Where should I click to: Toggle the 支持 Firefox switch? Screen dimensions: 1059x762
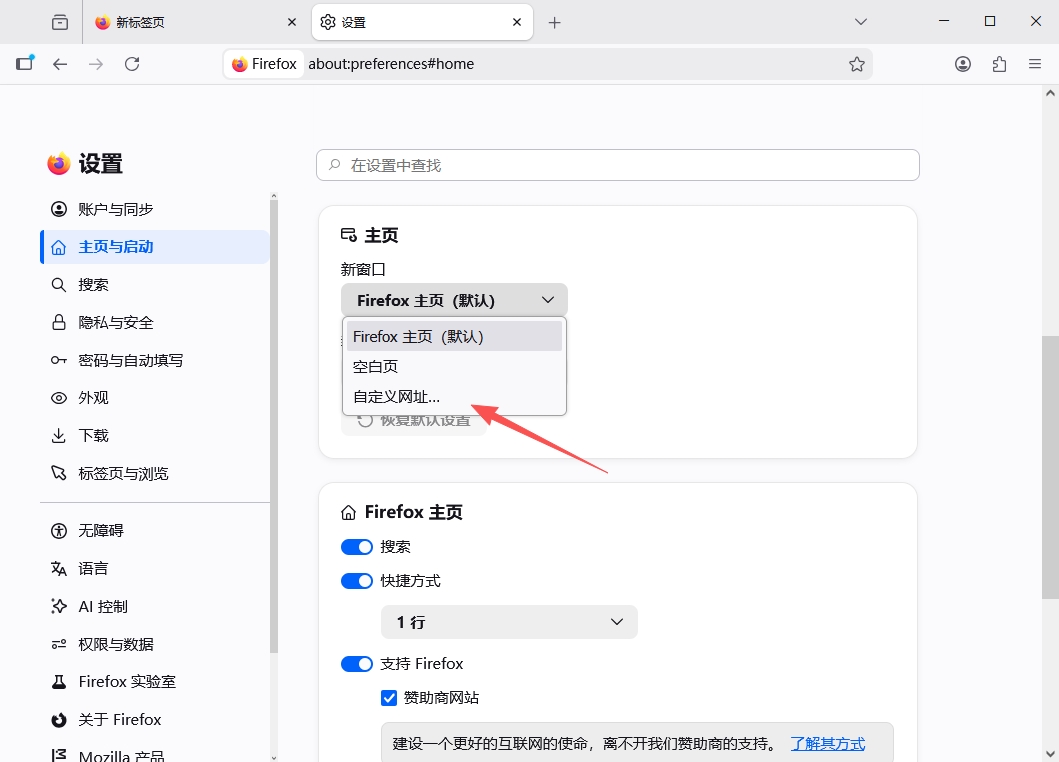pyautogui.click(x=357, y=664)
